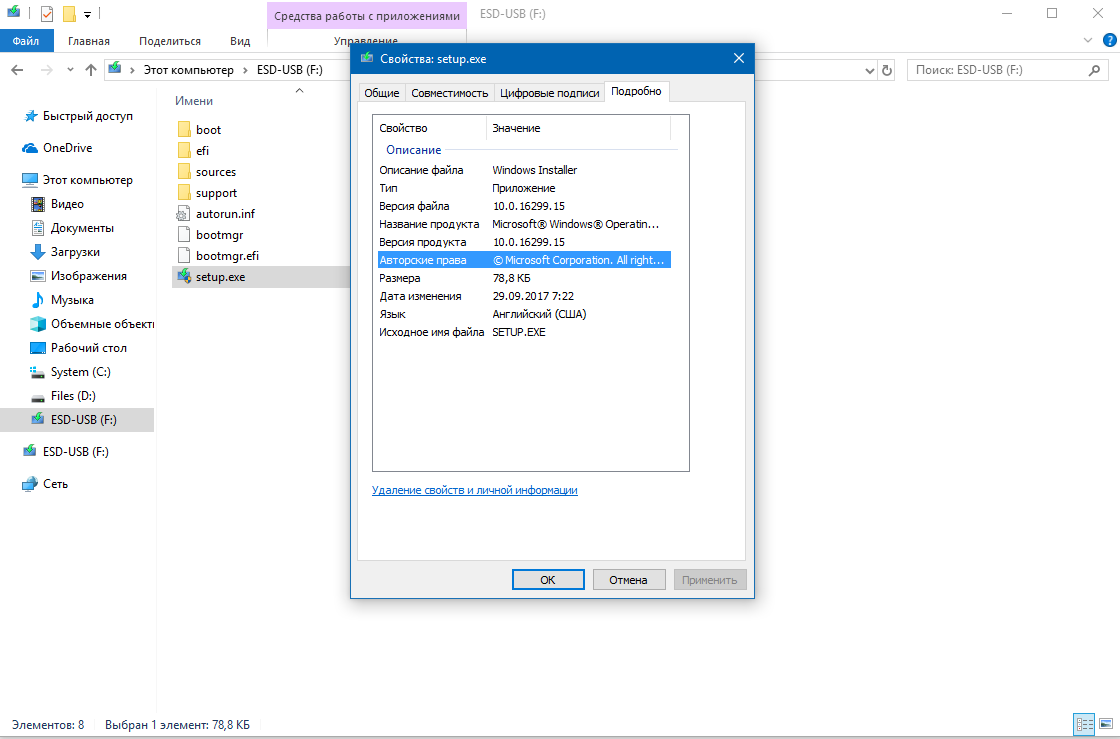Viewport: 1120px width, 739px height.
Task: Click the Отмена button
Action: tap(629, 580)
